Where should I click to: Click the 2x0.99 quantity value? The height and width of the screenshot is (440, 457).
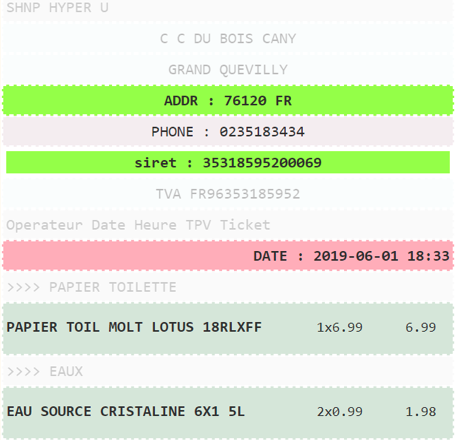coord(340,412)
